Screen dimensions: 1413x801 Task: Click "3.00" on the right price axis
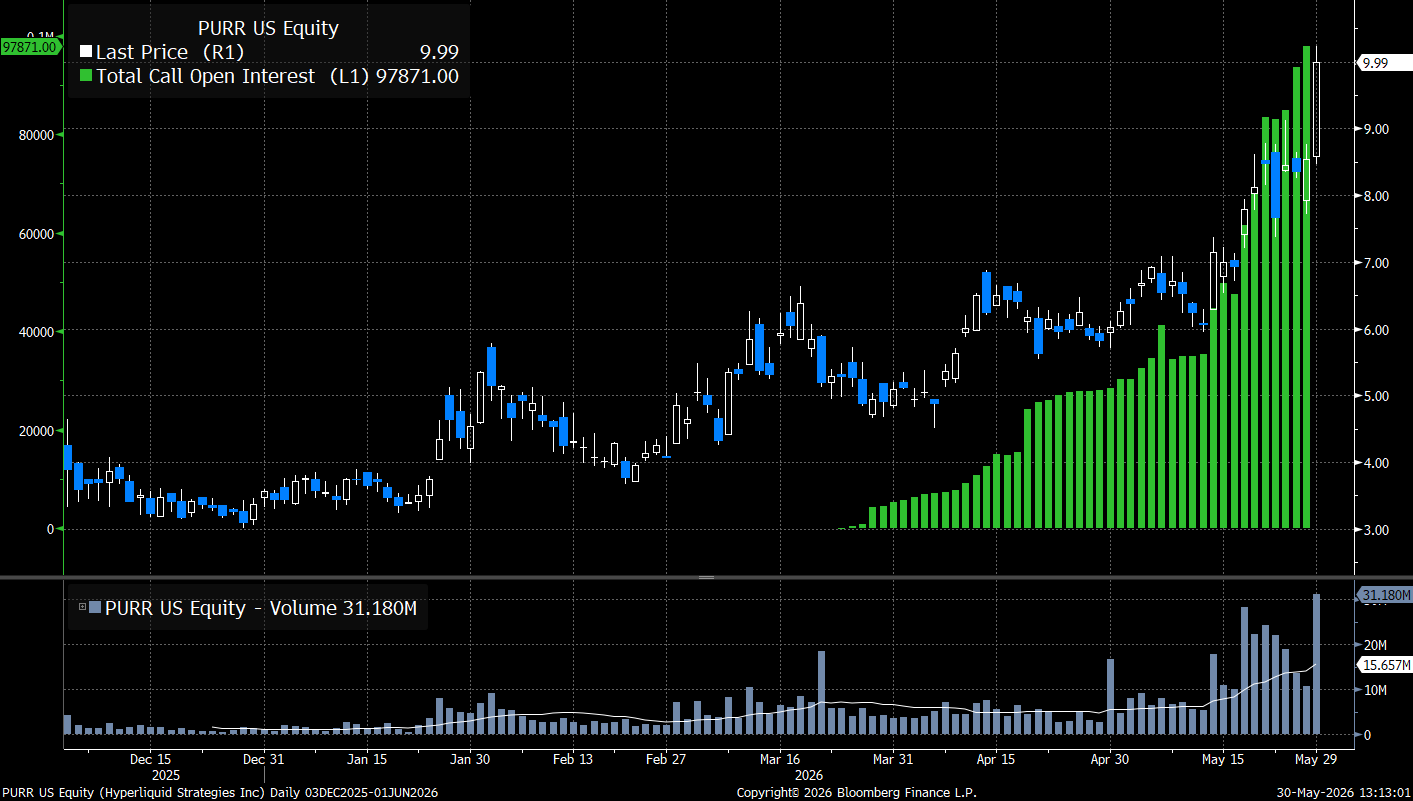click(1375, 530)
